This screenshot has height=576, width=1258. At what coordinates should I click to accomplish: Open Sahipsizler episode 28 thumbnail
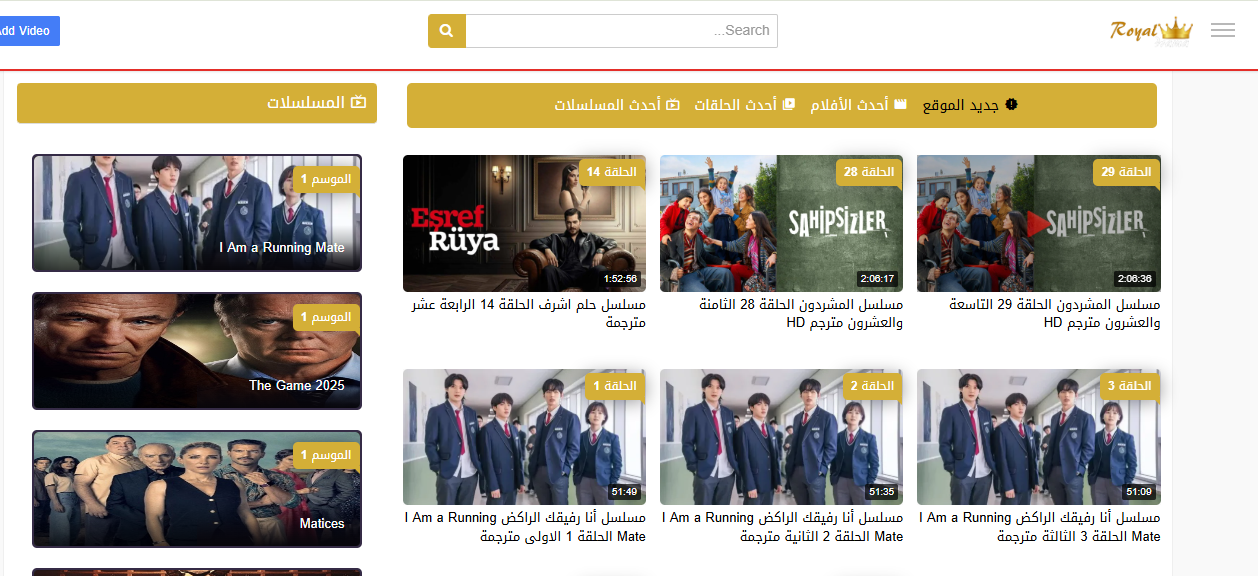781,224
